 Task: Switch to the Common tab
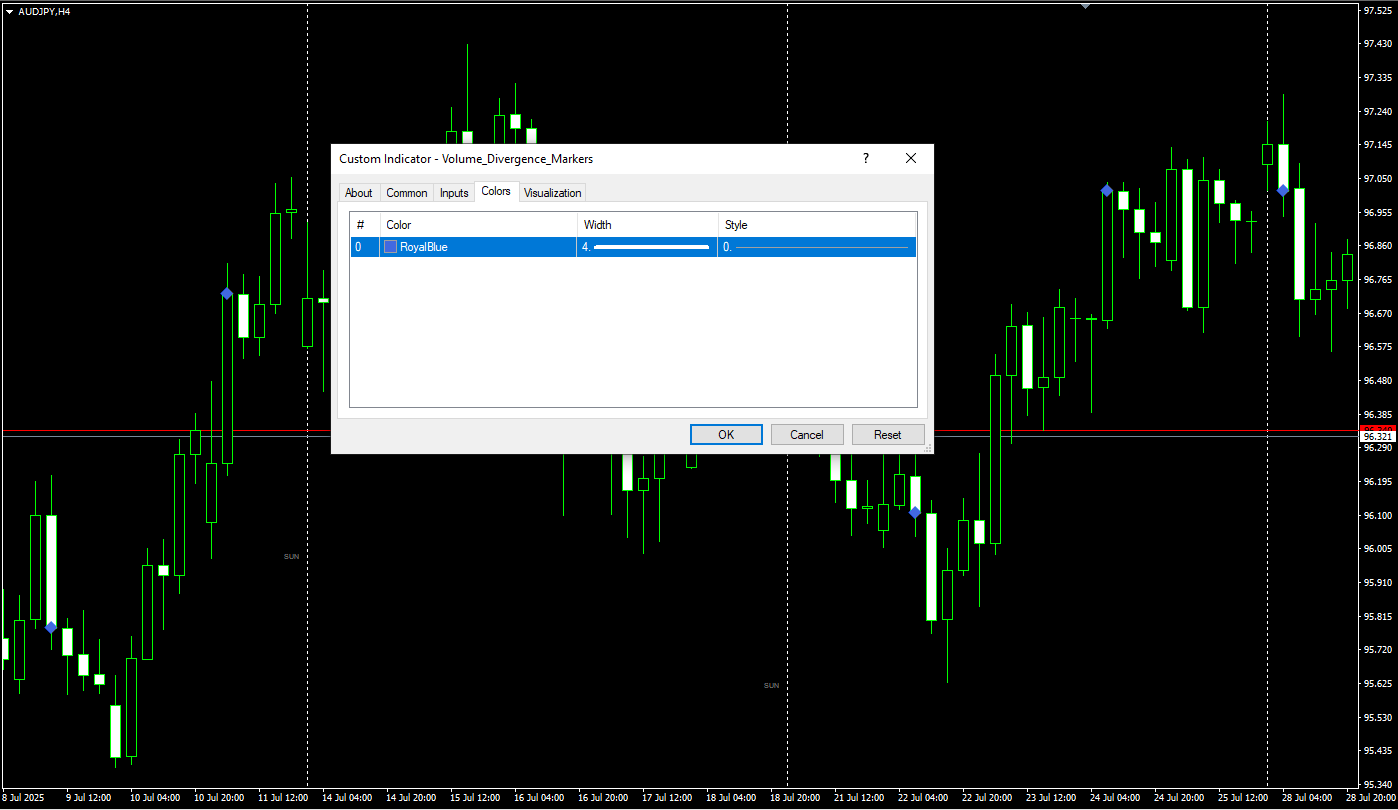coord(407,193)
